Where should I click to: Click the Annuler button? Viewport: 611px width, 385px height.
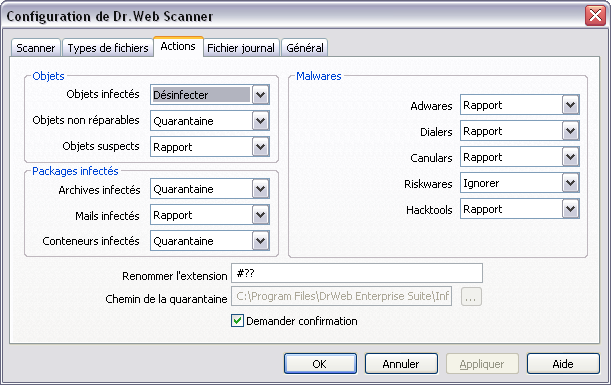(x=401, y=364)
